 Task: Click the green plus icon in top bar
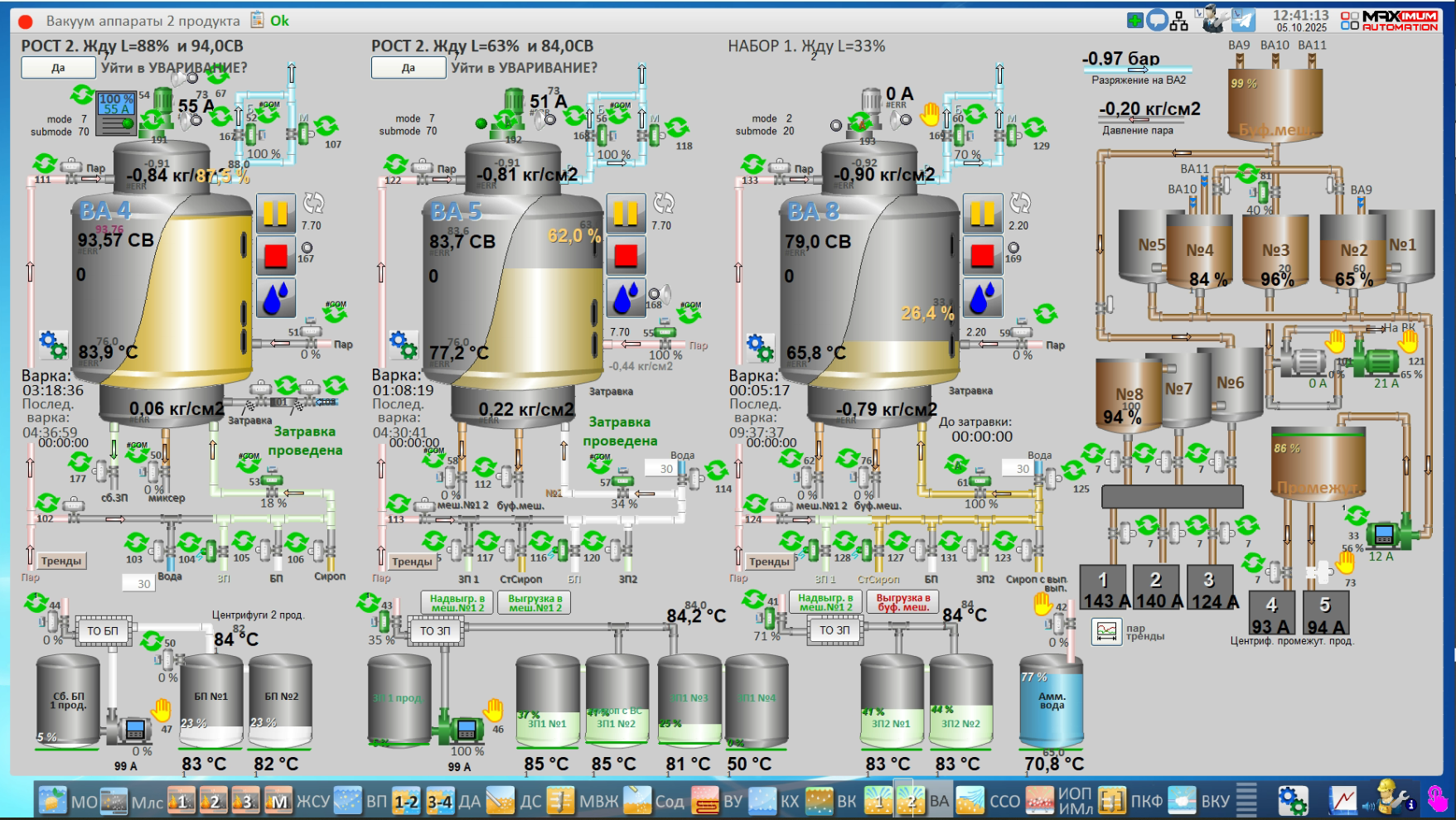point(1135,21)
